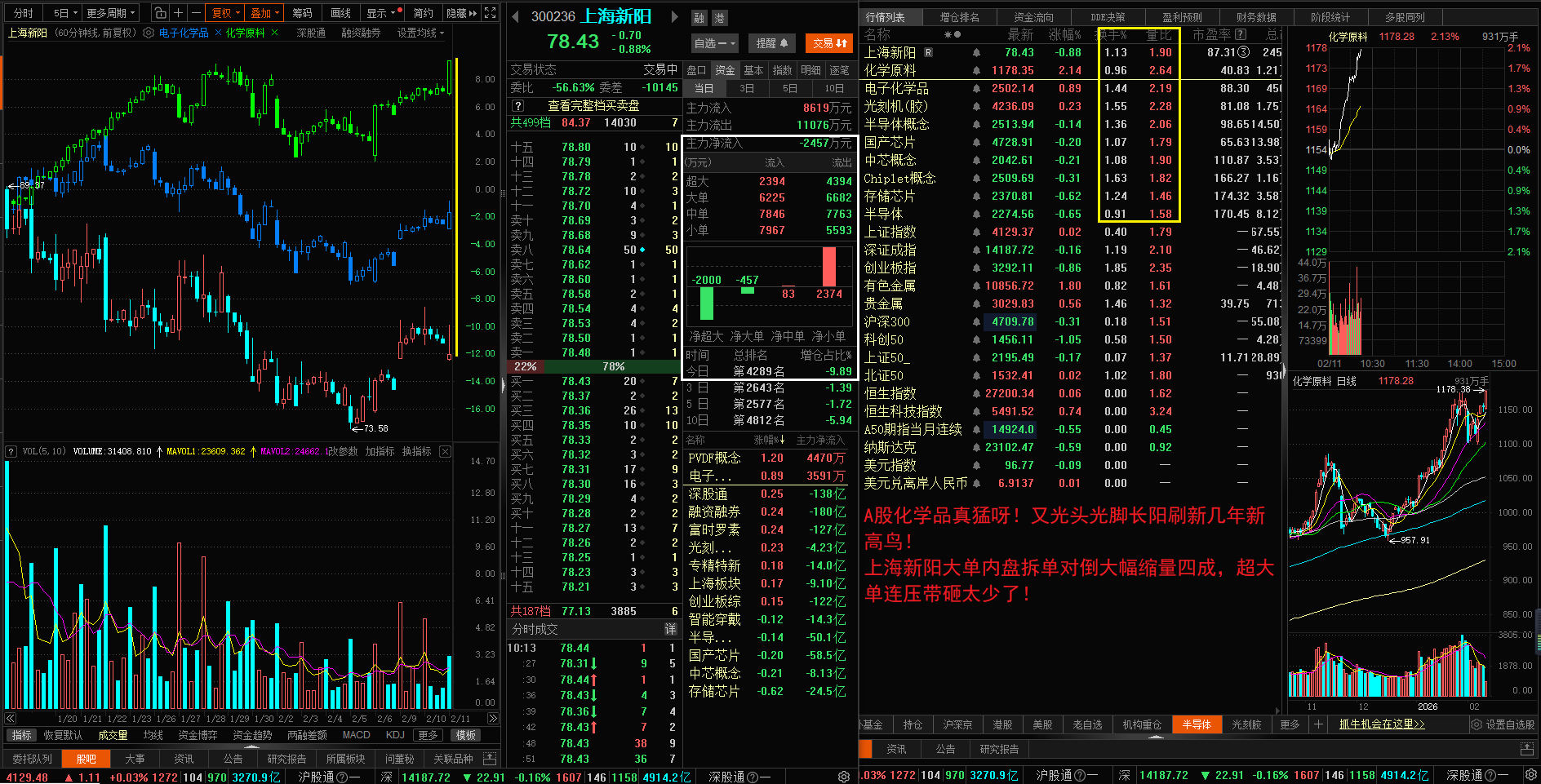
Task: Open the 筹码 chip distribution button
Action: [303, 13]
